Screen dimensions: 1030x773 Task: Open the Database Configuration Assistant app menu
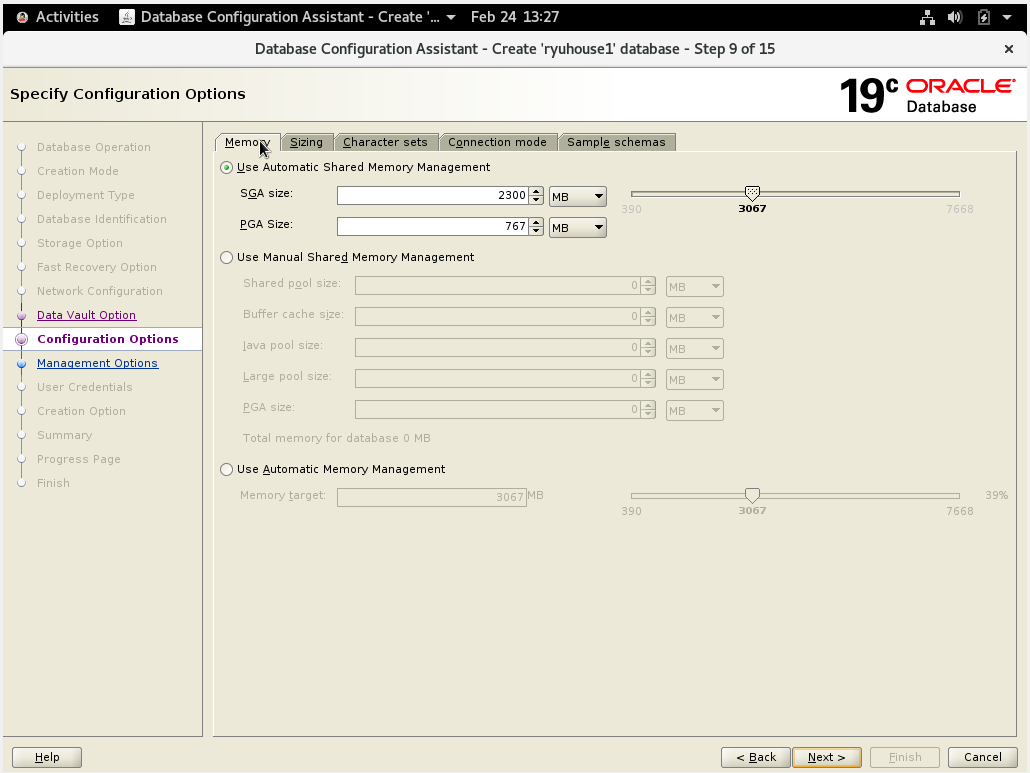[x=287, y=17]
